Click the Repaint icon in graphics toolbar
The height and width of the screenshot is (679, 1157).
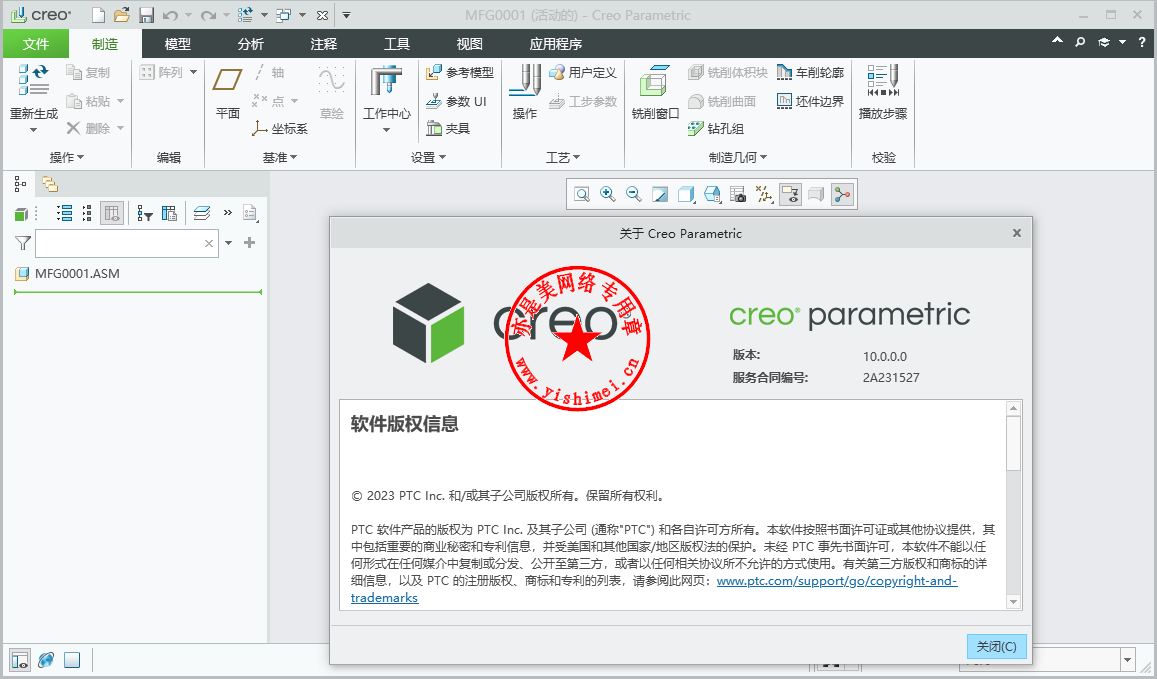point(660,194)
